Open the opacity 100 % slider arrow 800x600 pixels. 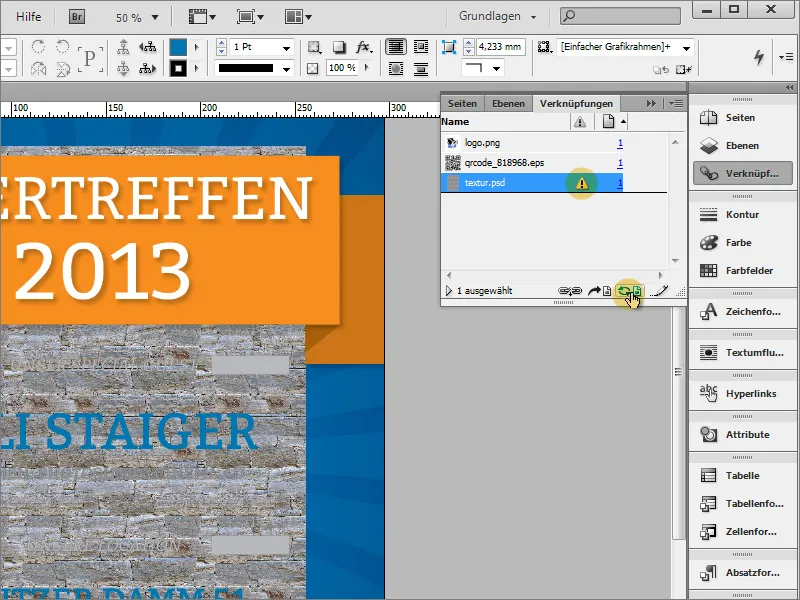367,68
